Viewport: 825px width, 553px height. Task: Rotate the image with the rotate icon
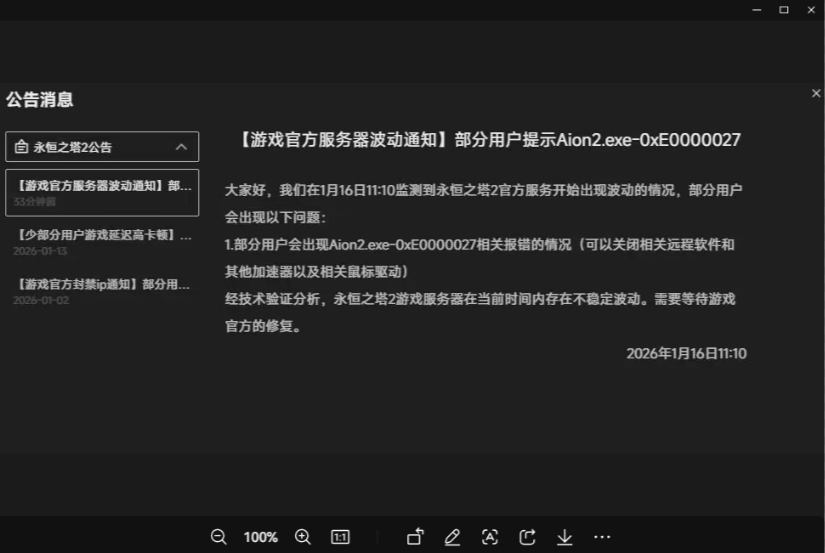point(415,537)
